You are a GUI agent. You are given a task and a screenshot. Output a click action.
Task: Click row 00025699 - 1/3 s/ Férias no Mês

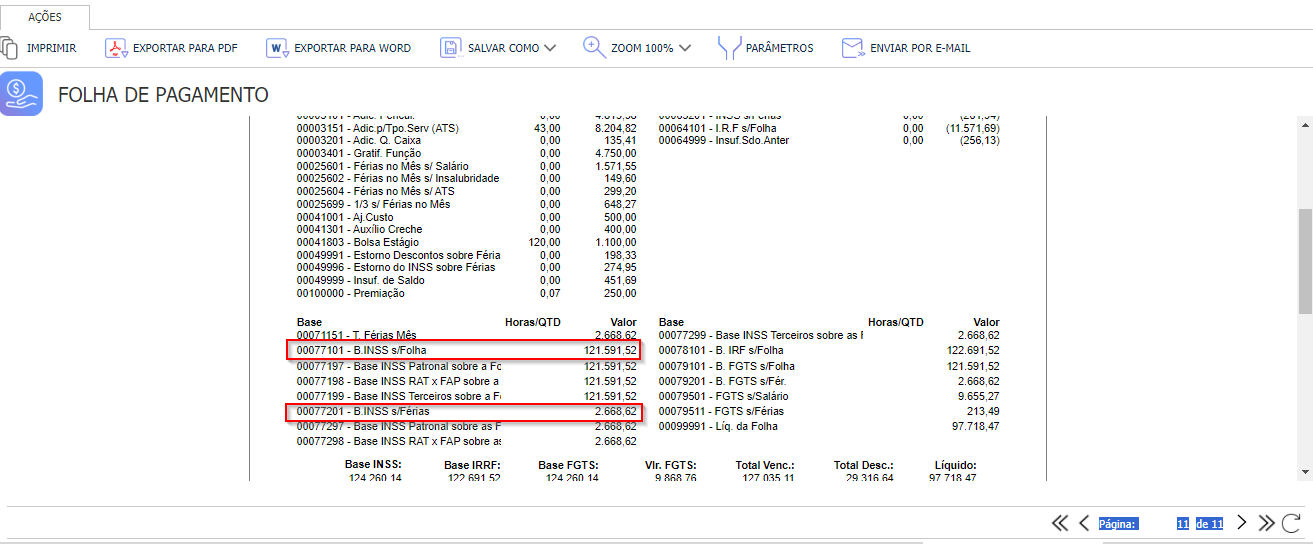click(466, 204)
